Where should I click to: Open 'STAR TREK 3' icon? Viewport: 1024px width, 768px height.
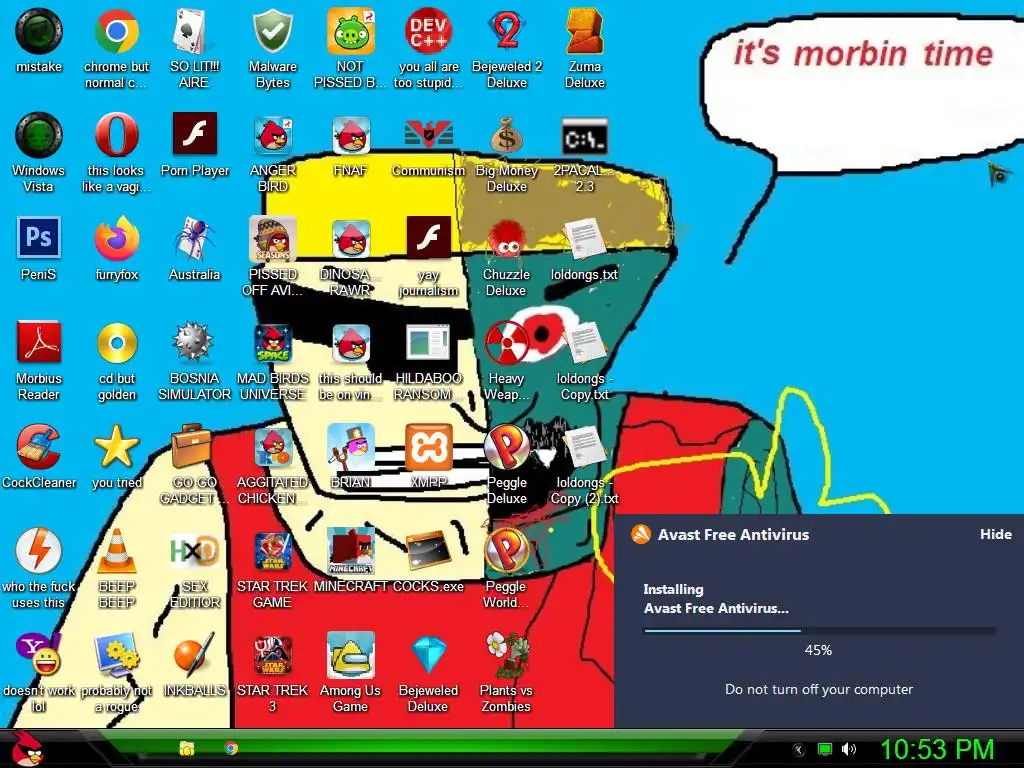click(272, 654)
